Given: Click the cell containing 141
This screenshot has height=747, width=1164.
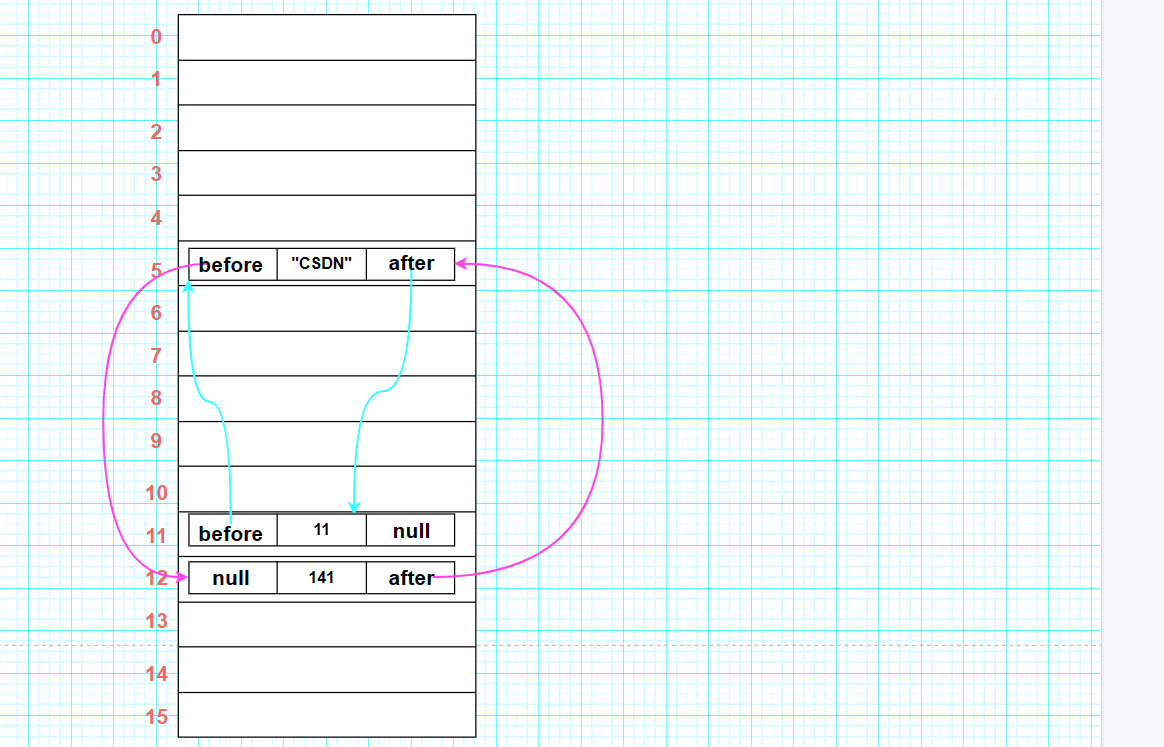Looking at the screenshot, I should pos(321,578).
